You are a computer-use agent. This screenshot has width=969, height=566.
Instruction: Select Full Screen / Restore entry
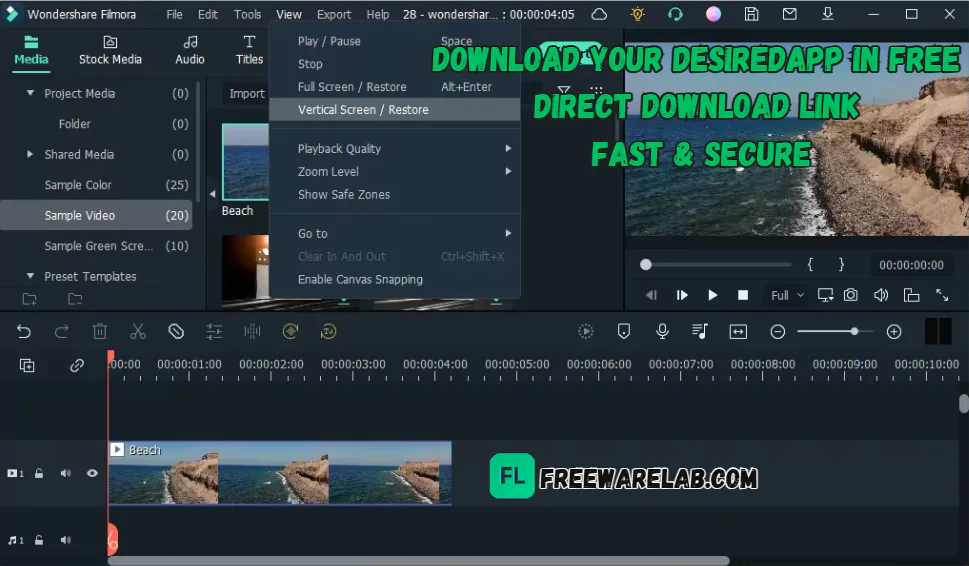pyautogui.click(x=395, y=87)
